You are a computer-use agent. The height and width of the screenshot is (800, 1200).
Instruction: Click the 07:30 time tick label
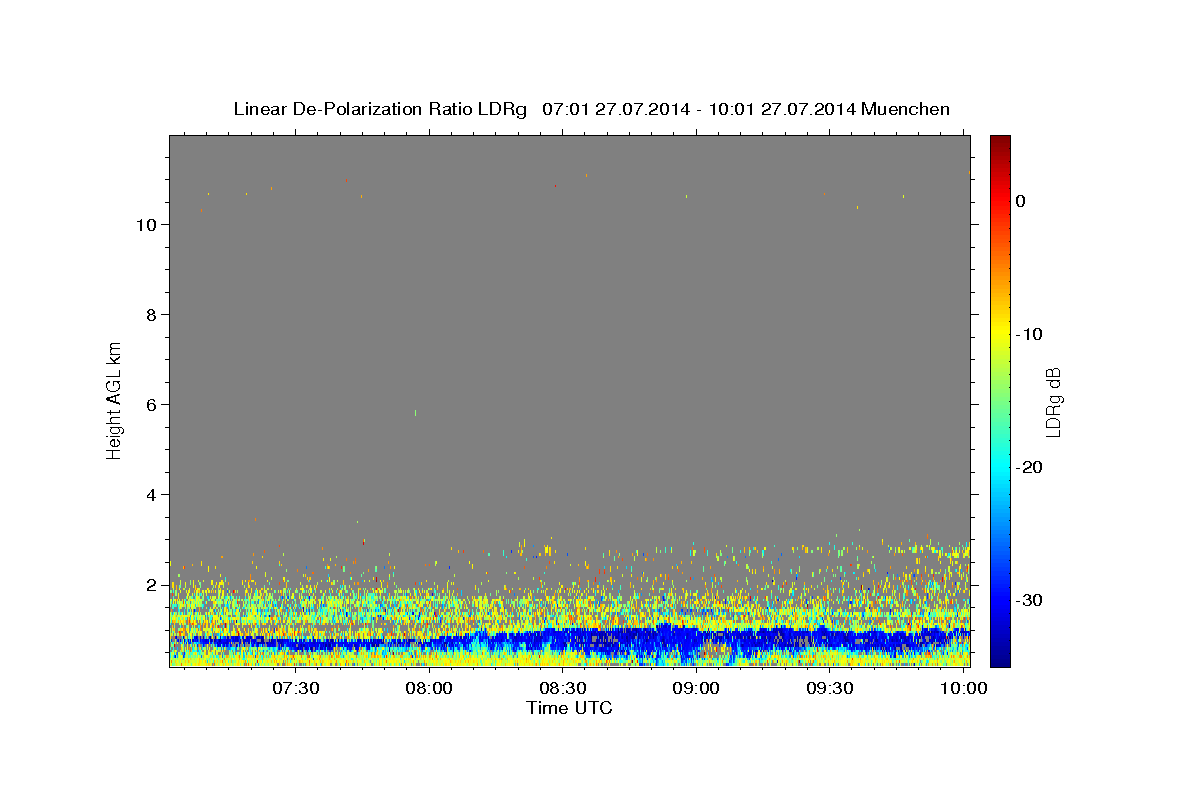click(x=296, y=688)
